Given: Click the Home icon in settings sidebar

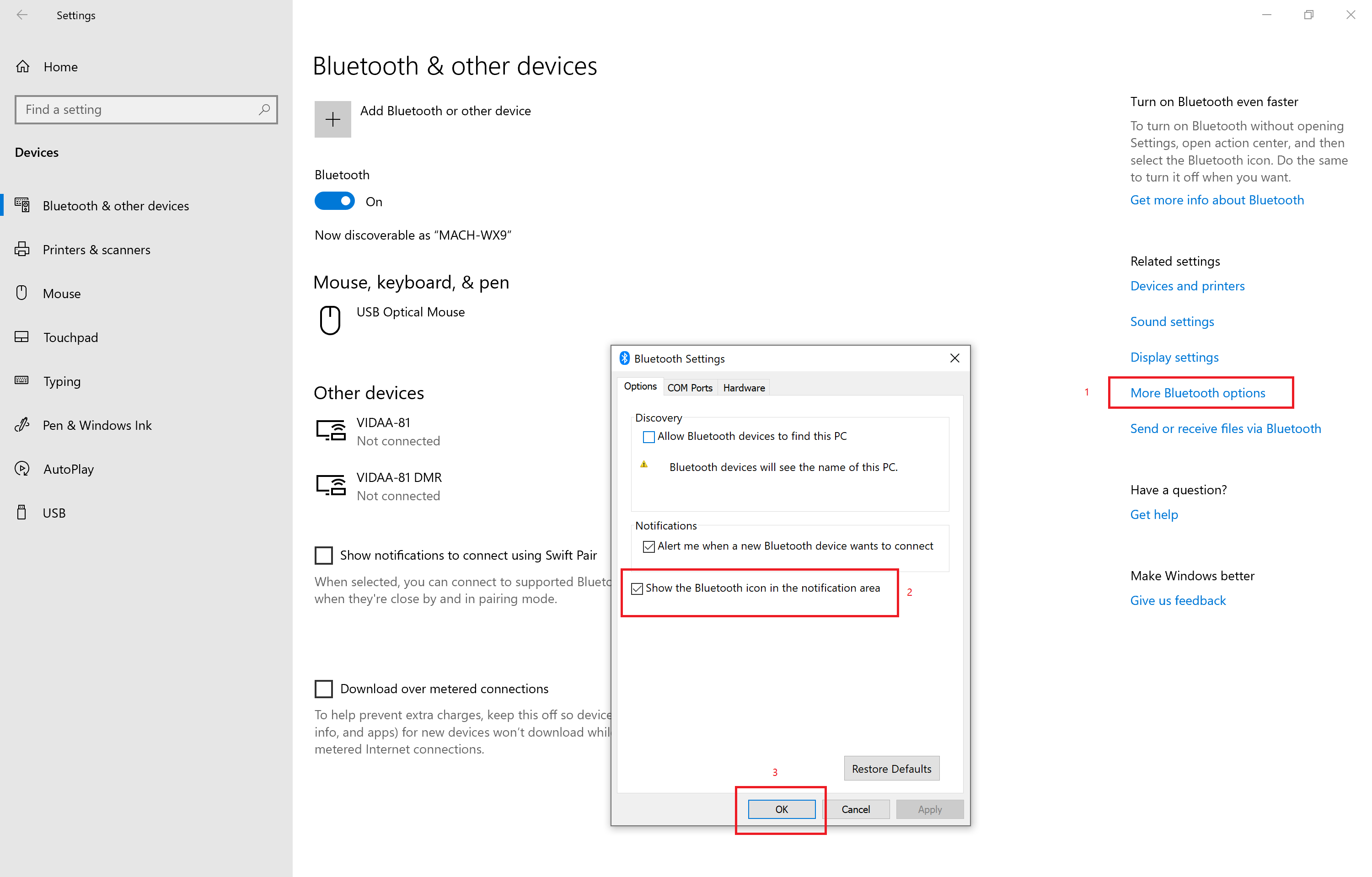Looking at the screenshot, I should [25, 66].
